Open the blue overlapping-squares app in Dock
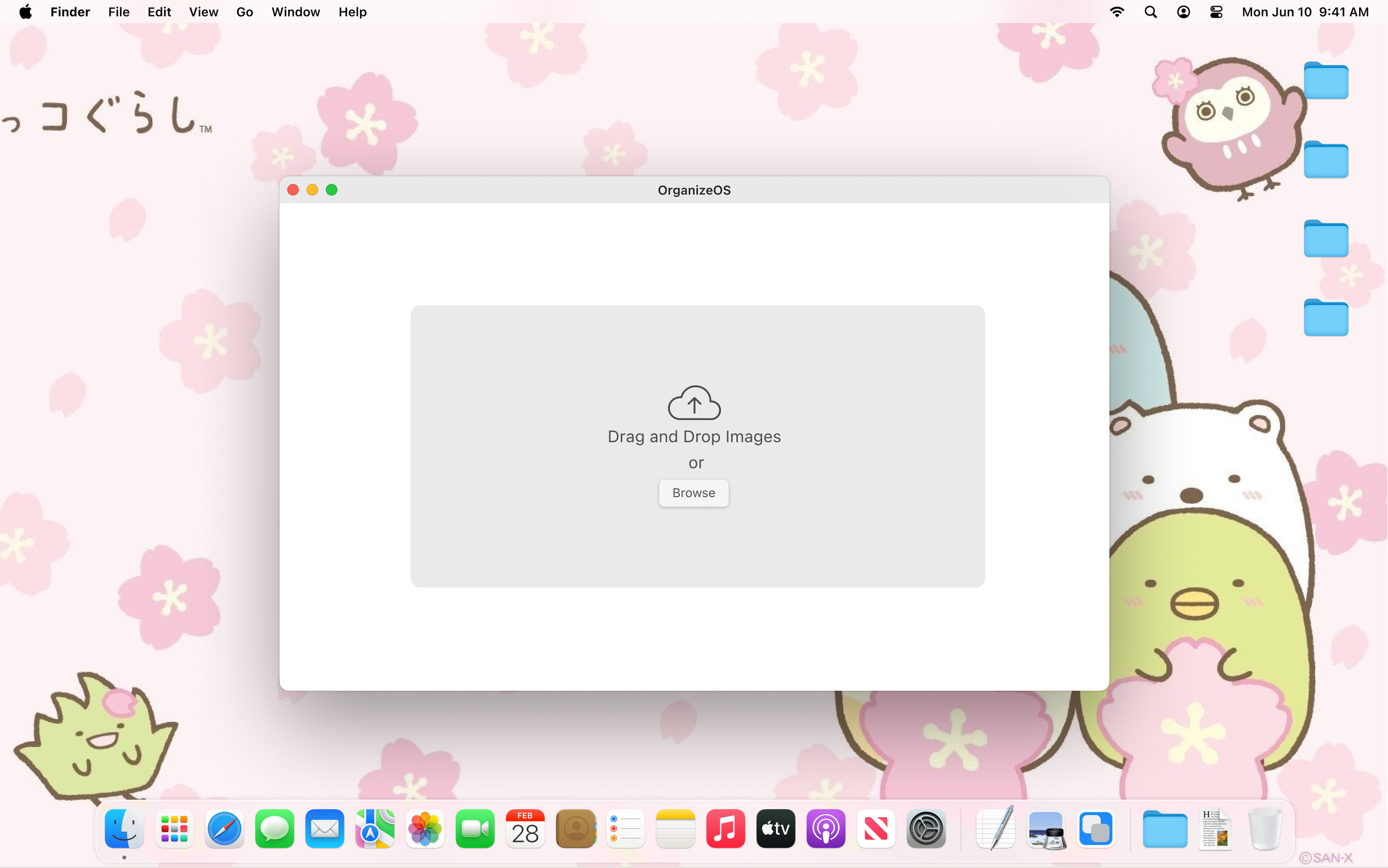The height and width of the screenshot is (868, 1388). click(x=1096, y=829)
